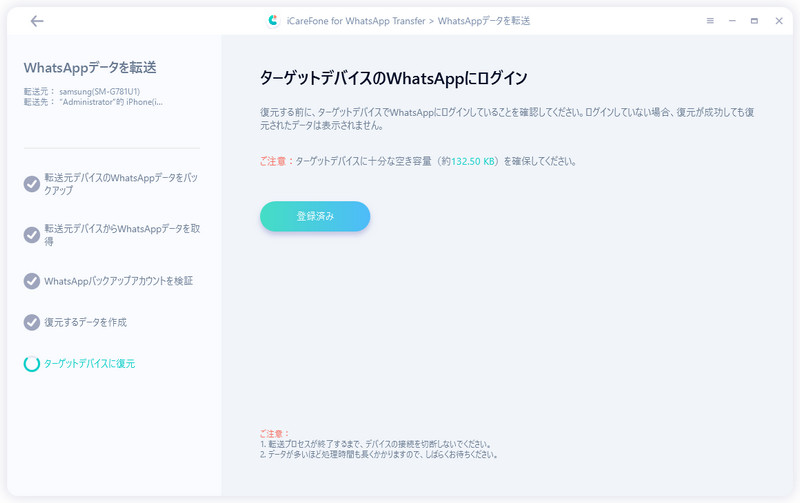Viewport: 800px width, 503px height.
Task: Click source device samsung(SM-G781U1) text
Action: point(99,92)
